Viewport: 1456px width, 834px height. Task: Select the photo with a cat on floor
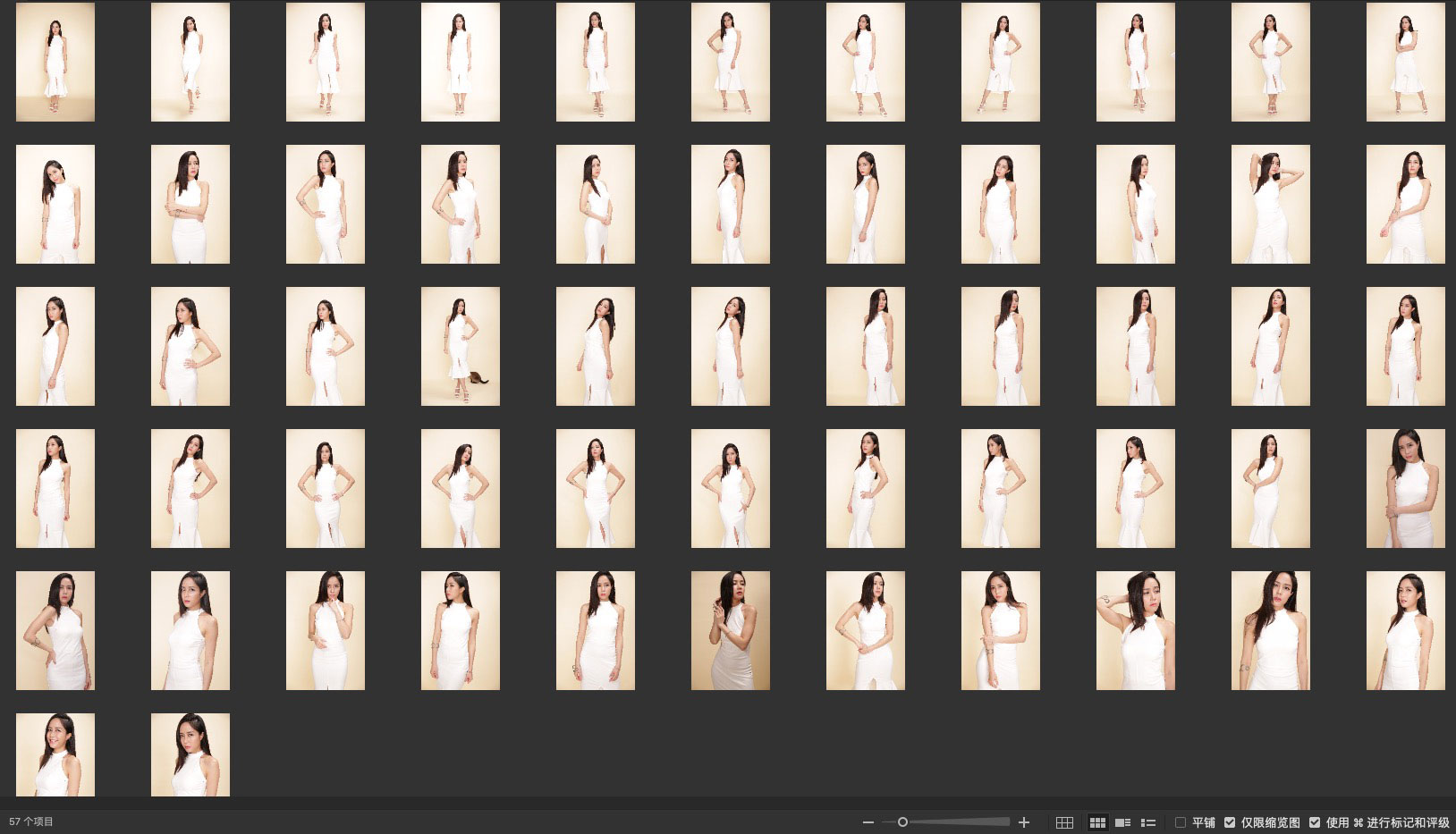(x=461, y=346)
